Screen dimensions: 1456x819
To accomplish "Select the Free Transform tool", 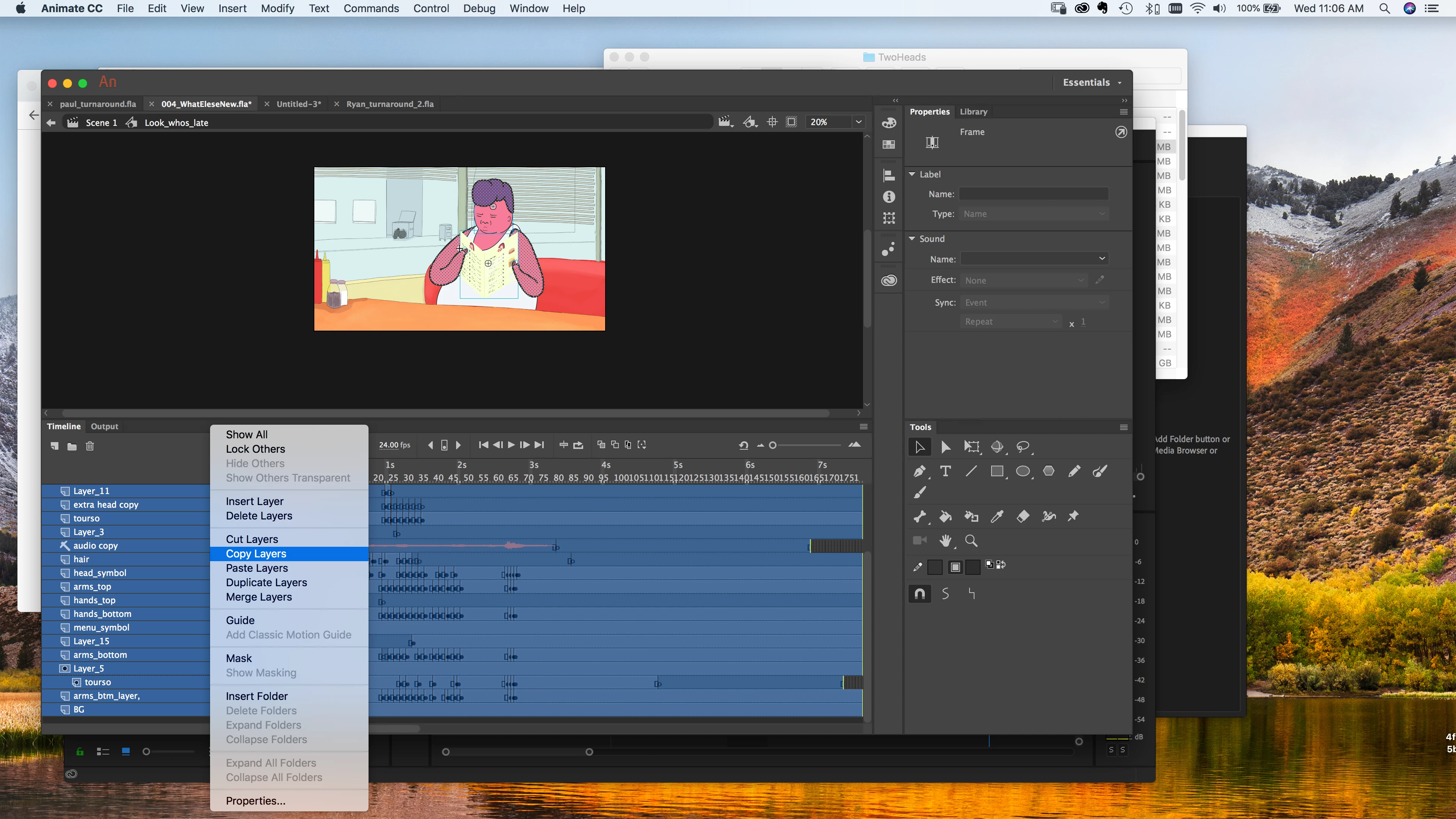I will (x=971, y=447).
